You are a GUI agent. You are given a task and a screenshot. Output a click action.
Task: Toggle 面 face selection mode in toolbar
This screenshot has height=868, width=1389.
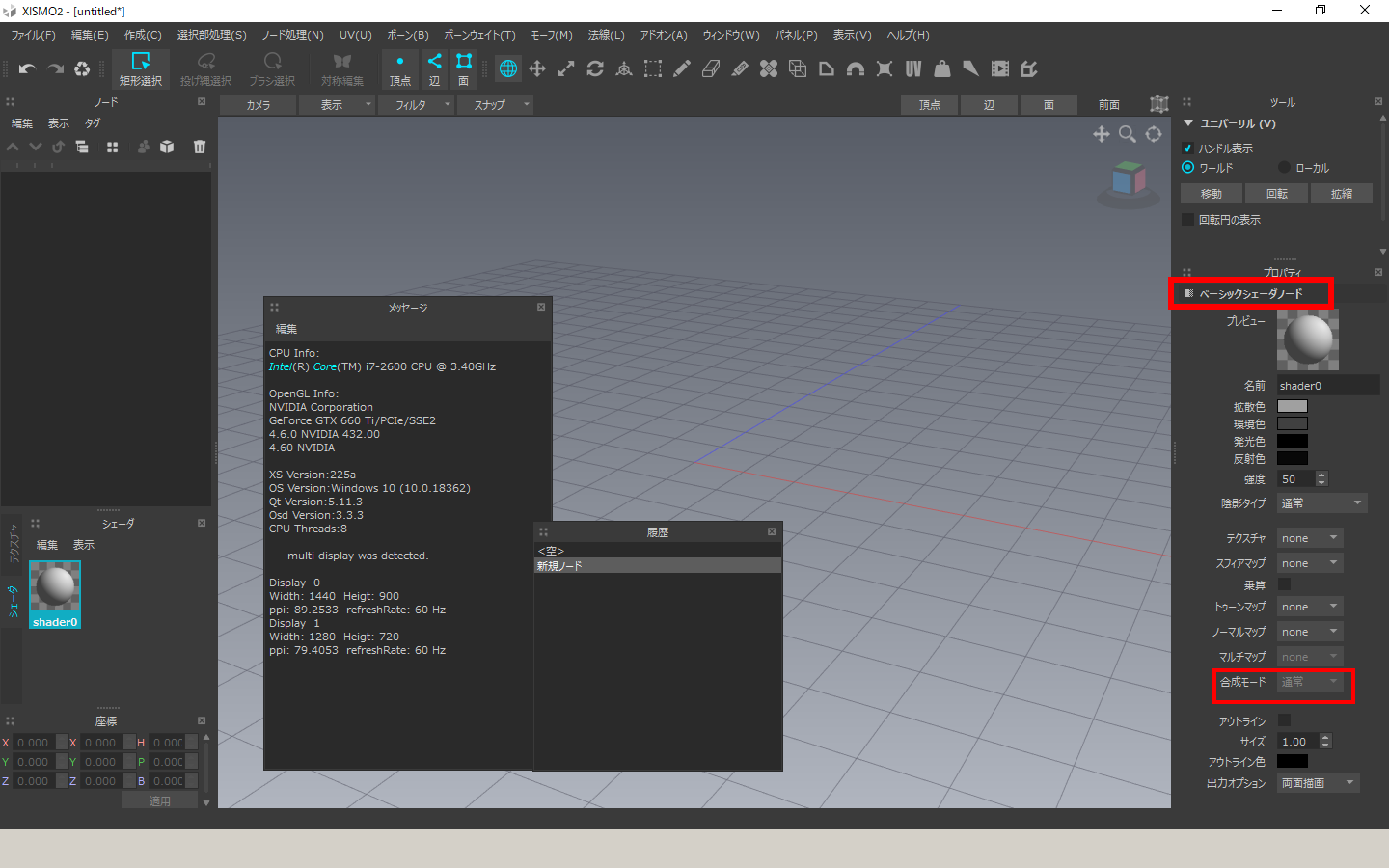point(464,69)
